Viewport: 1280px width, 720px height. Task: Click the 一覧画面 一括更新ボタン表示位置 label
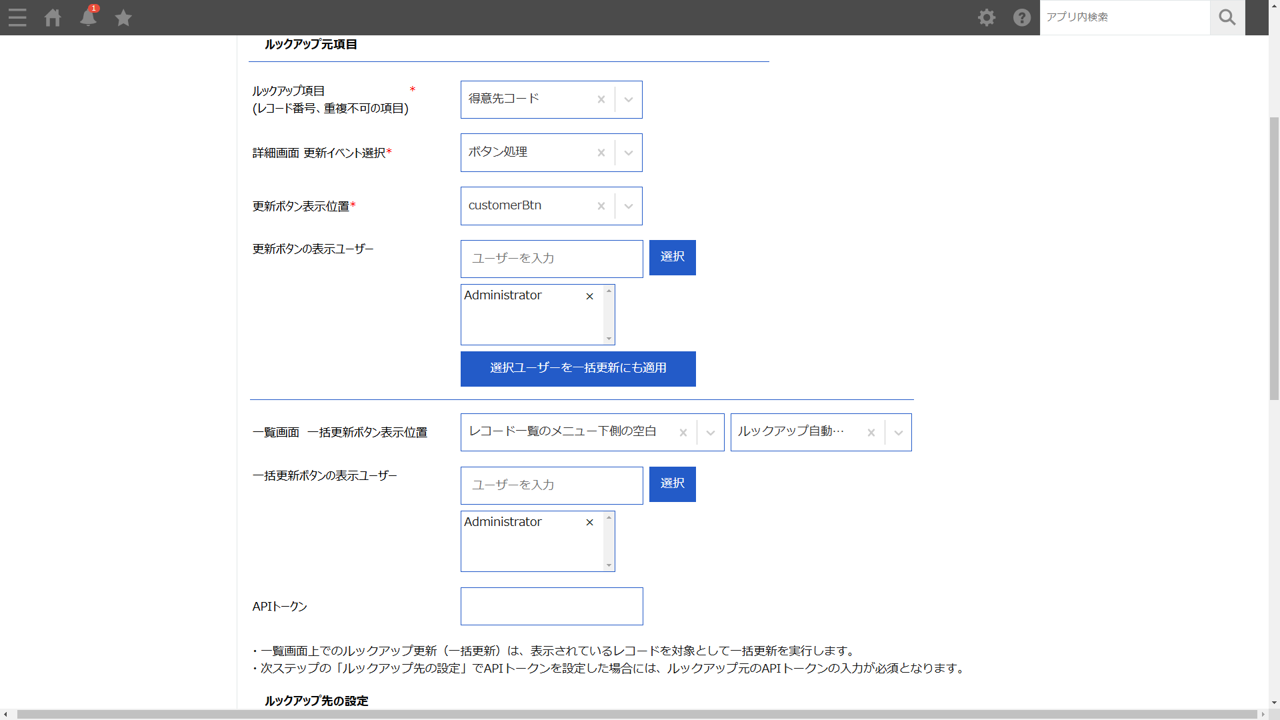[340, 432]
